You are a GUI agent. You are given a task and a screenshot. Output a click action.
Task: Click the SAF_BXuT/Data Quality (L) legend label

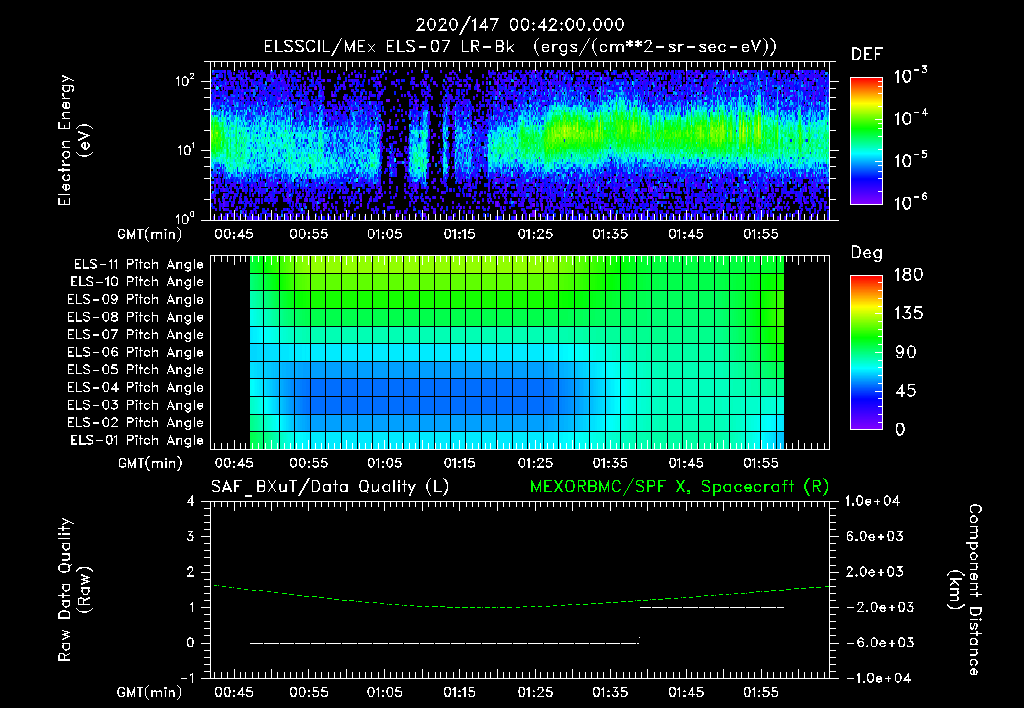point(330,487)
